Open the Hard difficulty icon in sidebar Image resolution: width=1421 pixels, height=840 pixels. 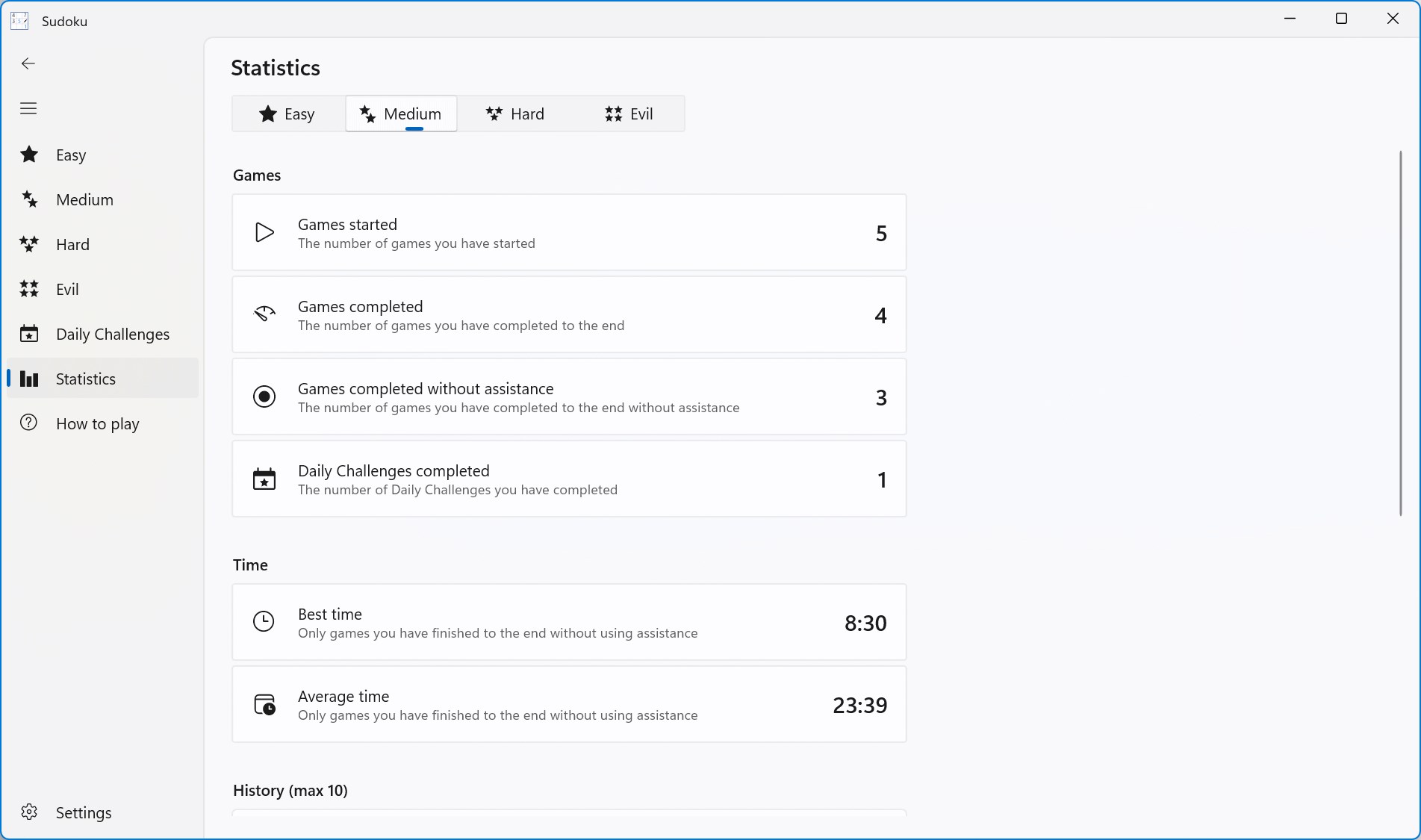coord(28,243)
